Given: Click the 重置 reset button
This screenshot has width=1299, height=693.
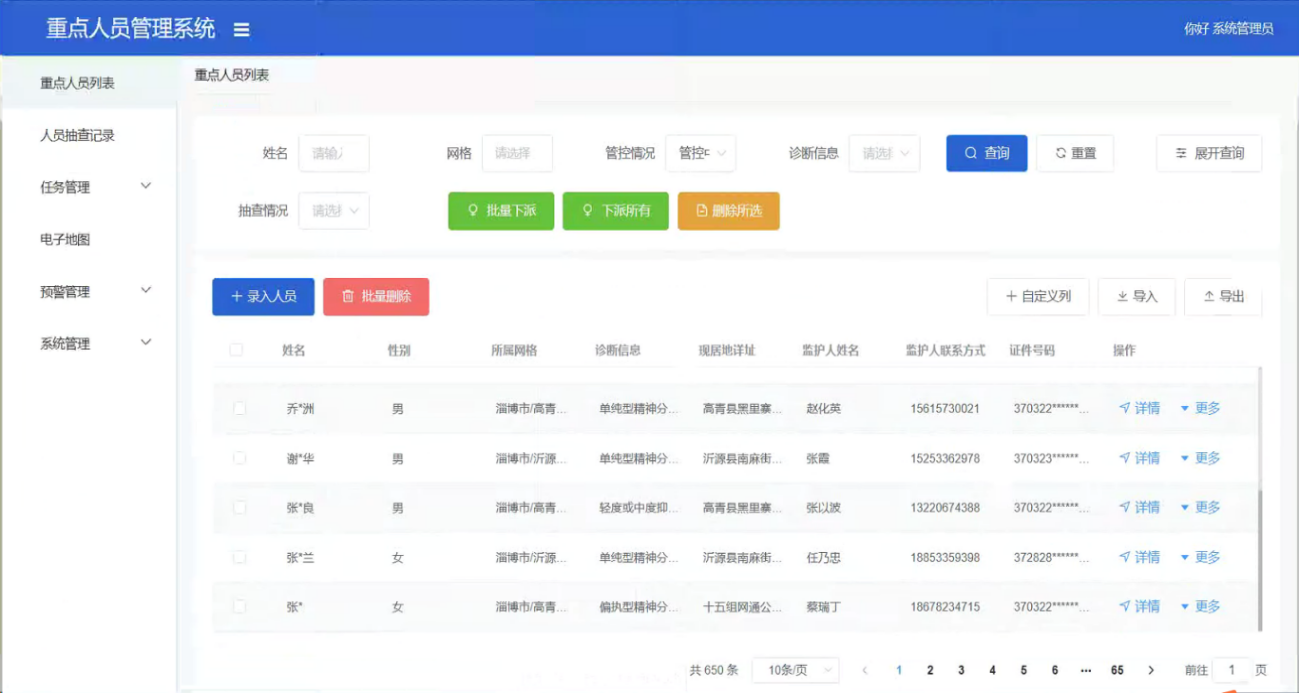Looking at the screenshot, I should (x=1075, y=153).
